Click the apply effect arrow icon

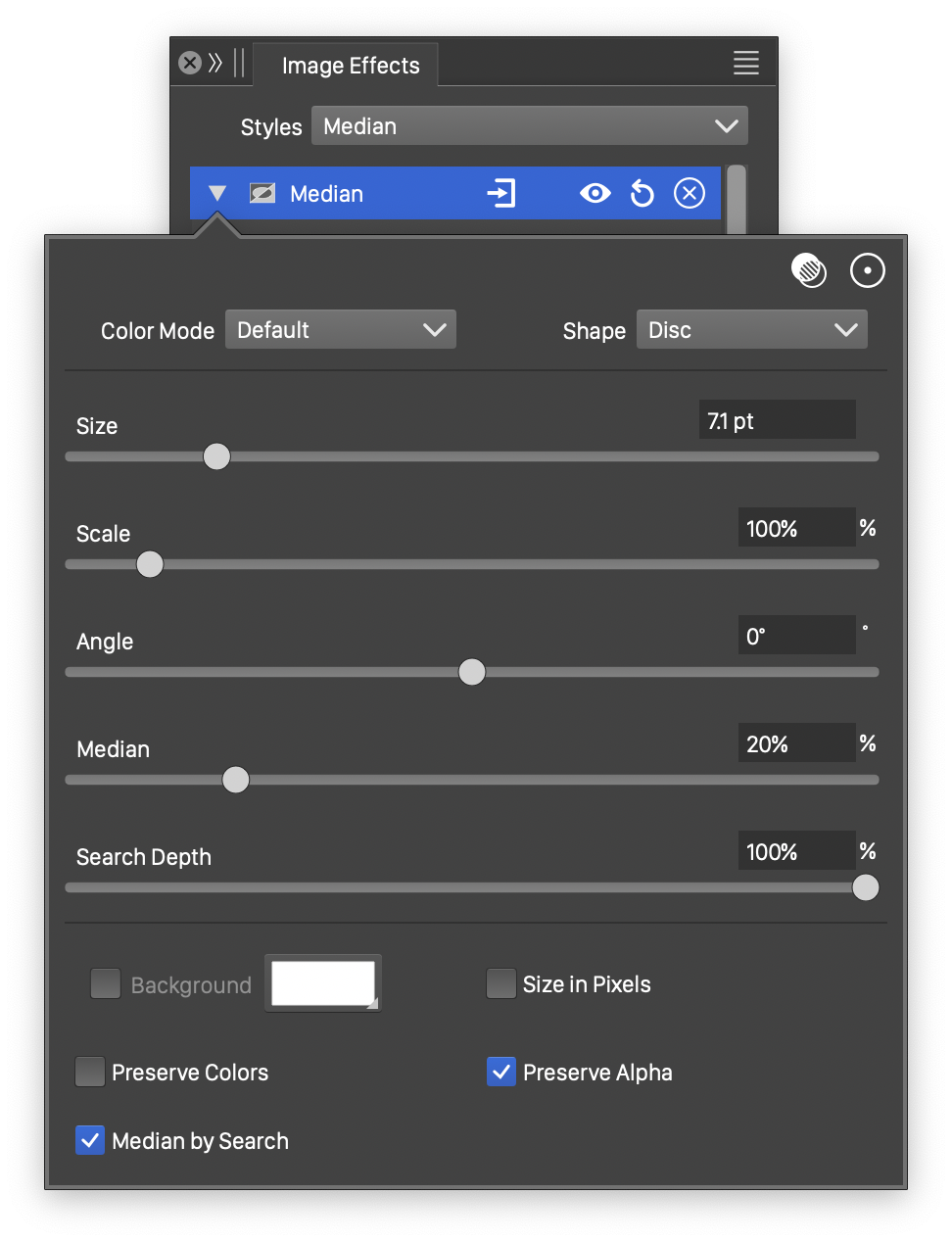tap(501, 193)
